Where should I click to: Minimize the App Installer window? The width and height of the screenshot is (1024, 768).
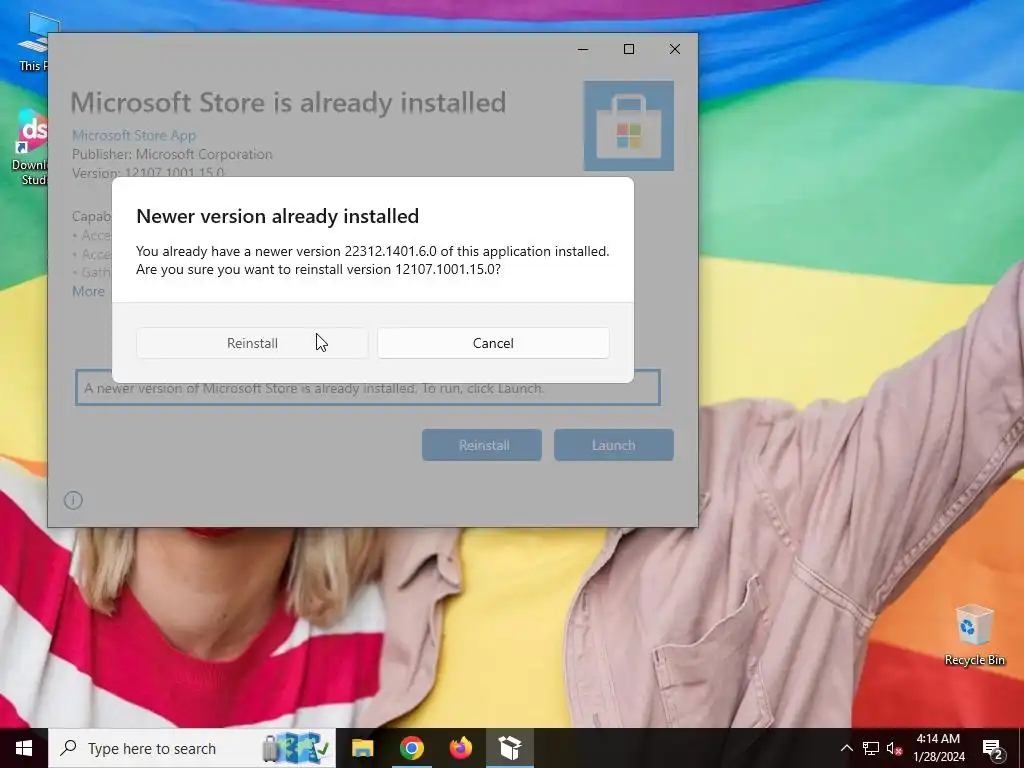[583, 50]
